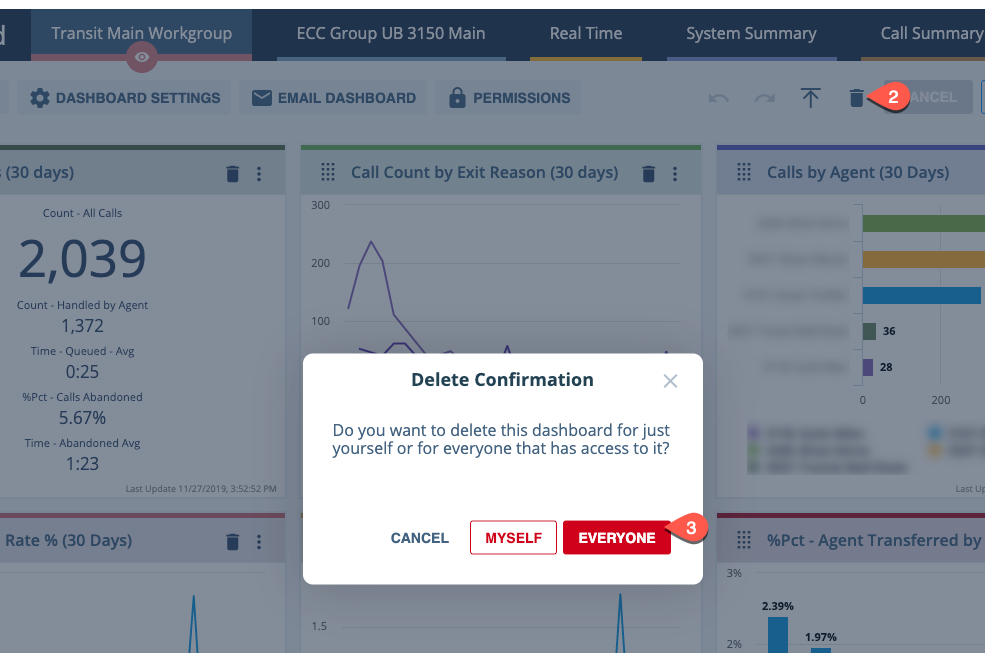Open the Call Summary tab
985x653 pixels.
coord(930,33)
